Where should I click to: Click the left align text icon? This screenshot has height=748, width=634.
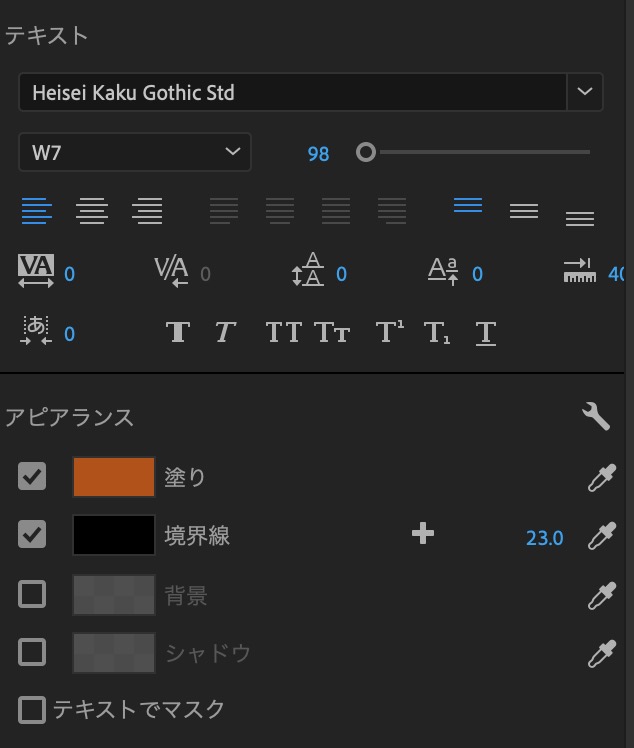coord(37,210)
